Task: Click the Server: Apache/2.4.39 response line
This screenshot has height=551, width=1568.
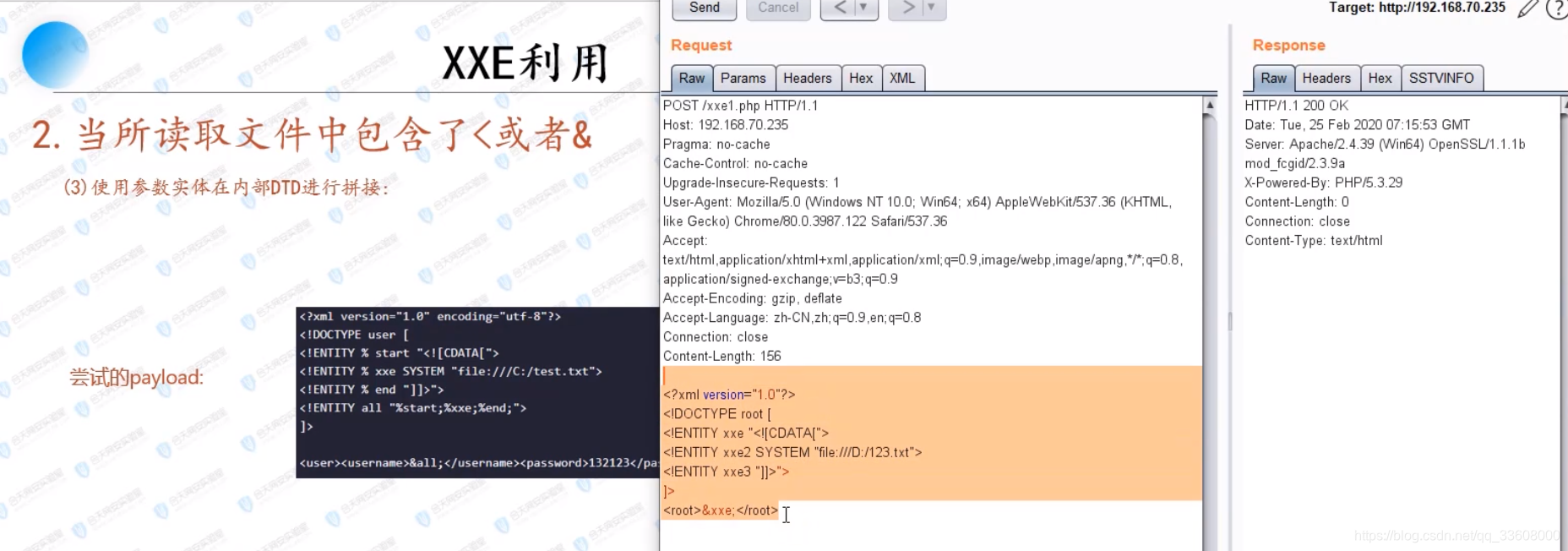Action: pos(1385,145)
